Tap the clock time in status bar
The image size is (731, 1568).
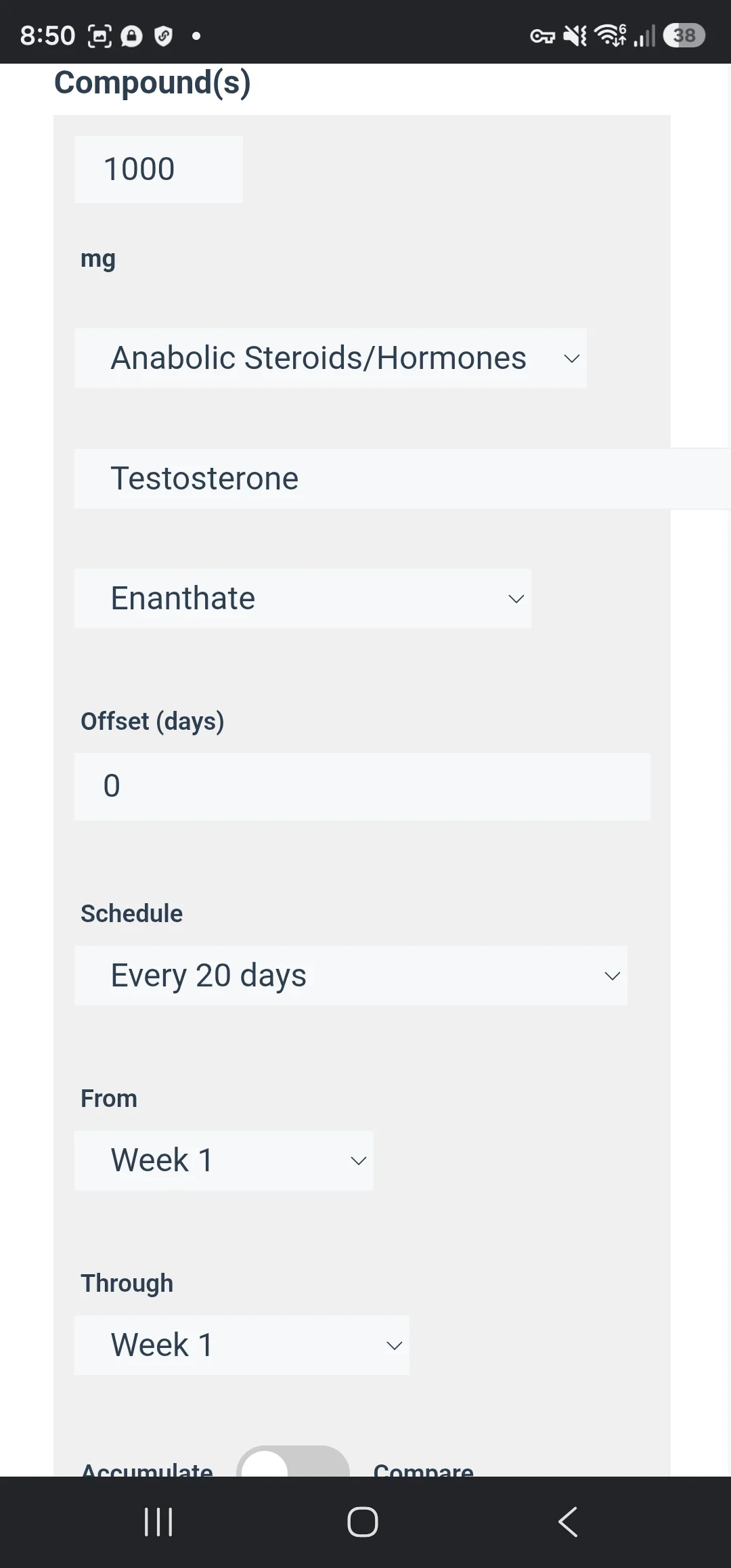47,36
